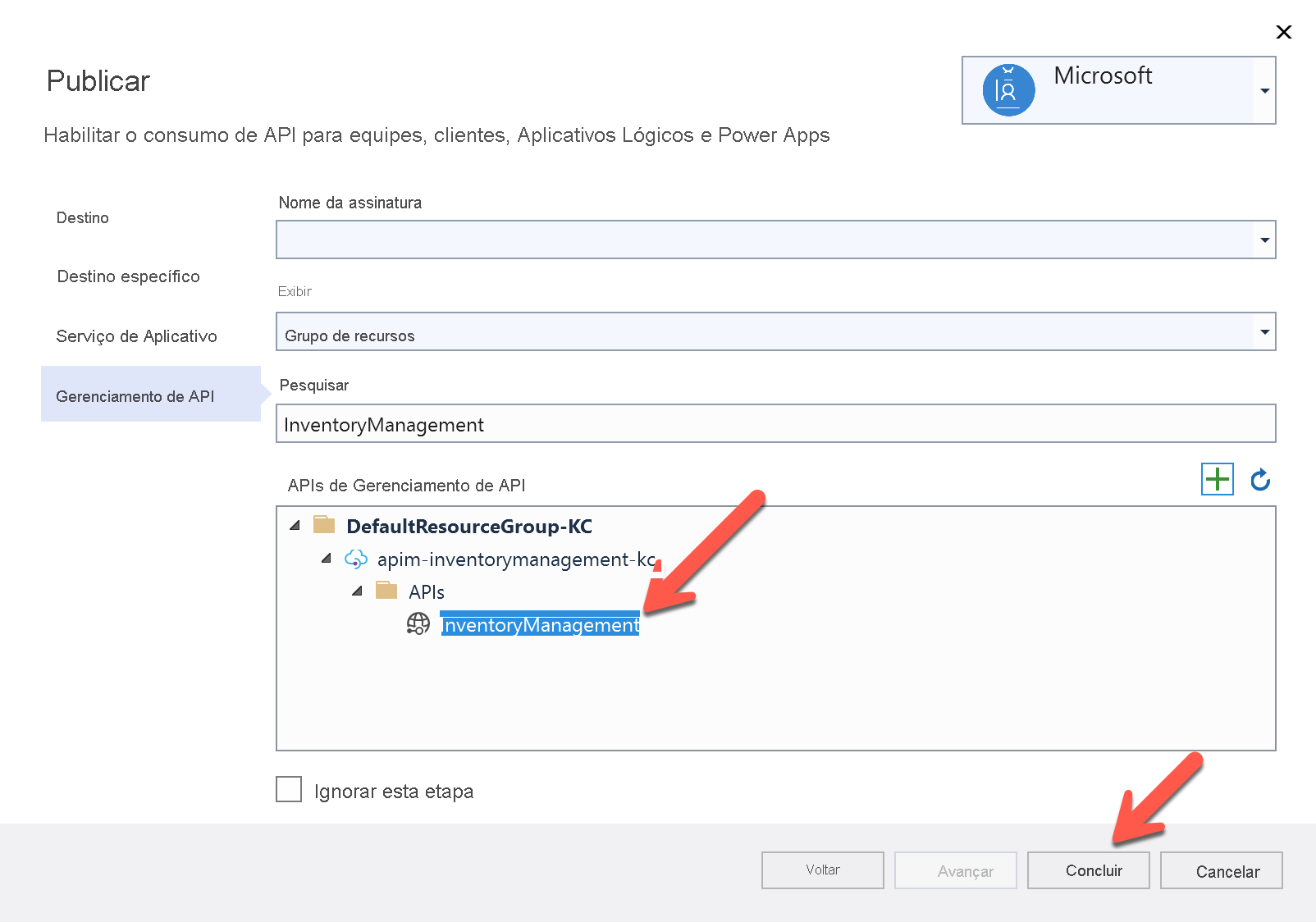Collapse the DefaultResourceGroup-KC tree node
The image size is (1316, 922).
(x=295, y=525)
